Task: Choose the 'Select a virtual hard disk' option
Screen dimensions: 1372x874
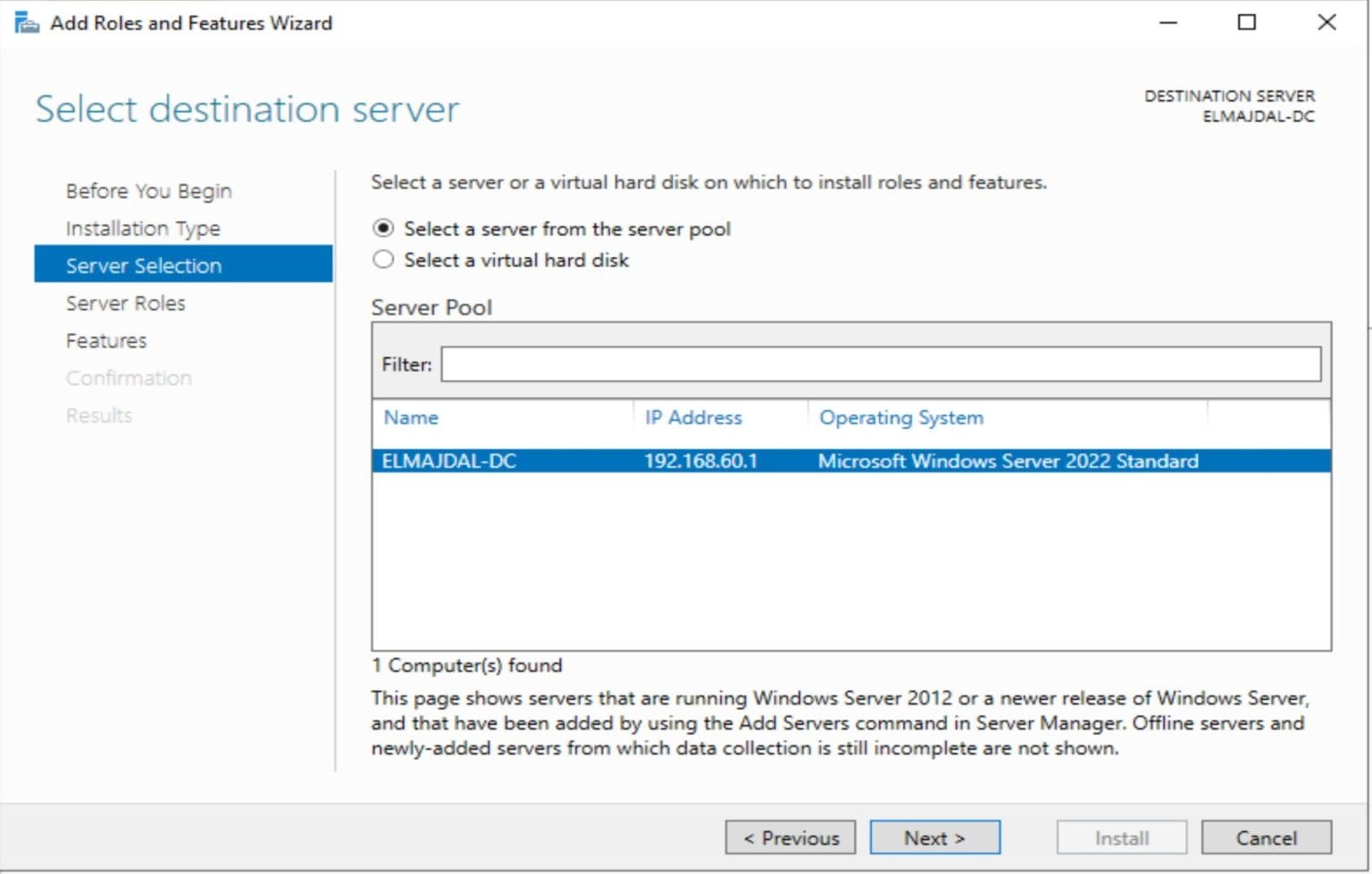Action: point(383,260)
